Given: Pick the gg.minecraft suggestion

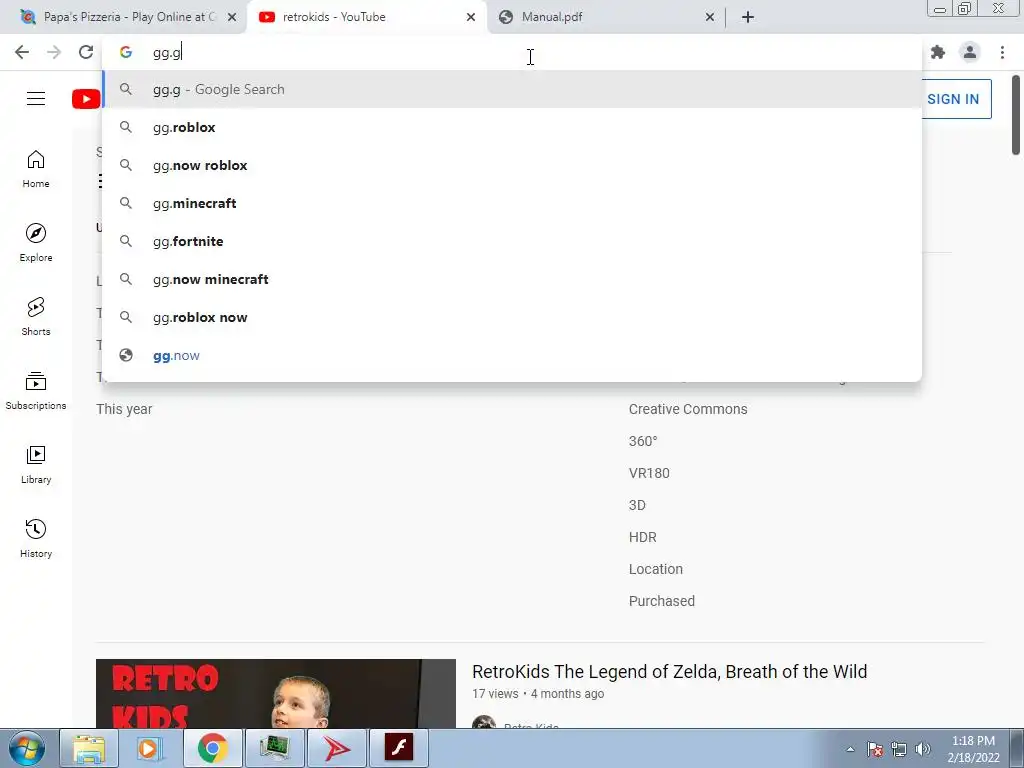Looking at the screenshot, I should (x=512, y=203).
